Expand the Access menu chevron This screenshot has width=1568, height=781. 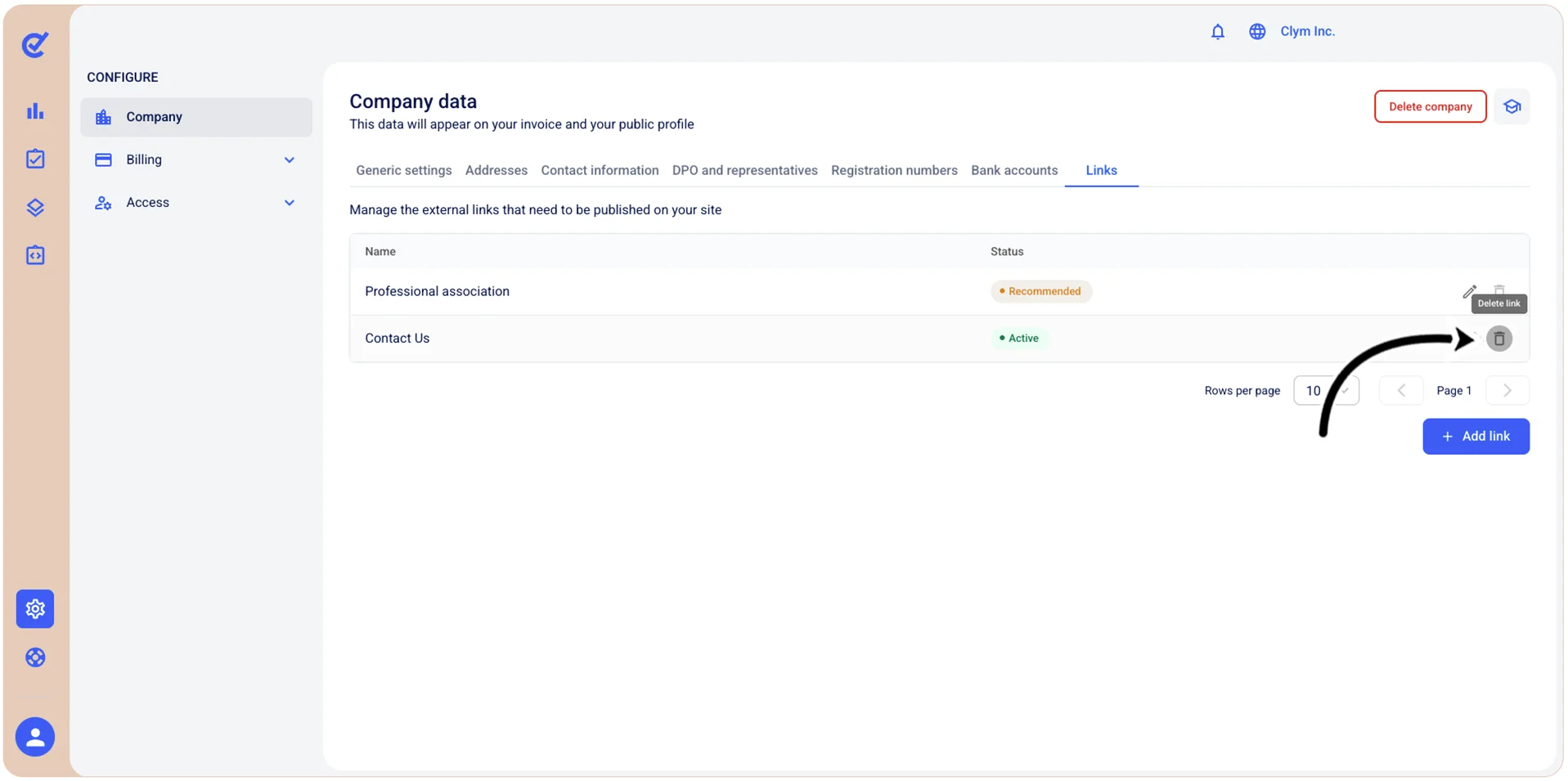click(289, 203)
